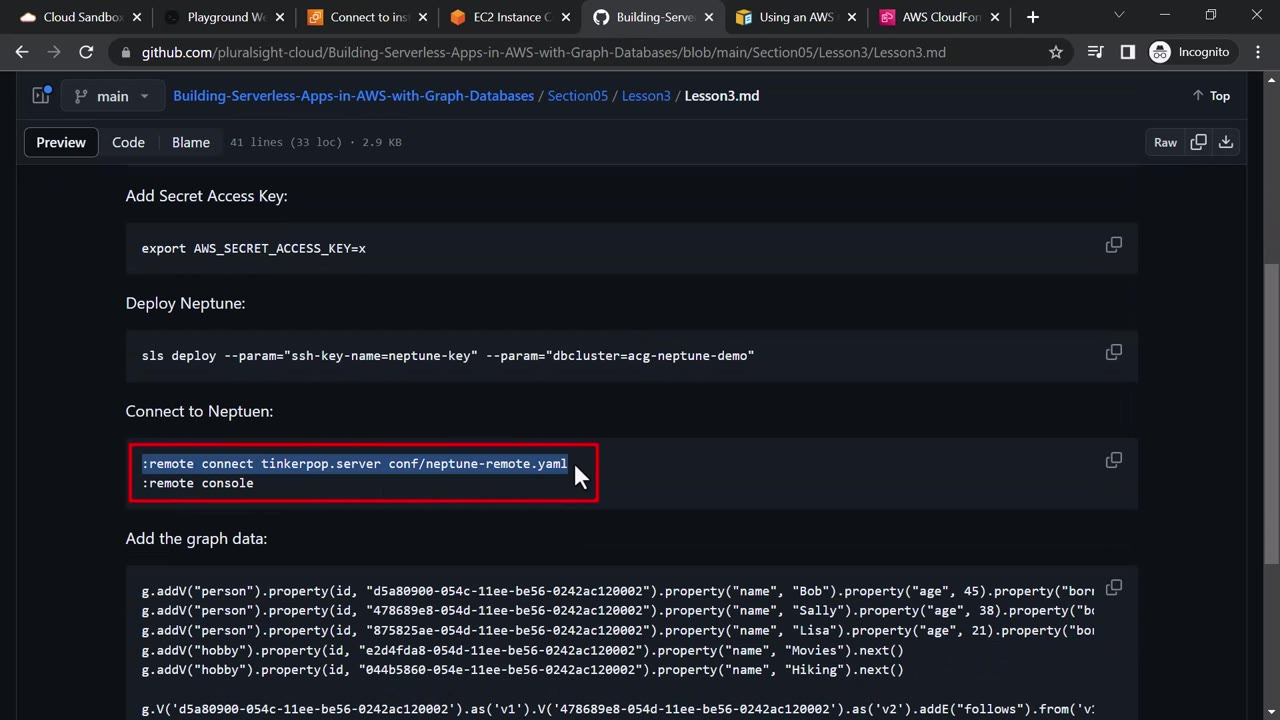The height and width of the screenshot is (720, 1280).
Task: Copy the export AWS_SECRET_ACCESS_KEY code block
Action: [1113, 245]
